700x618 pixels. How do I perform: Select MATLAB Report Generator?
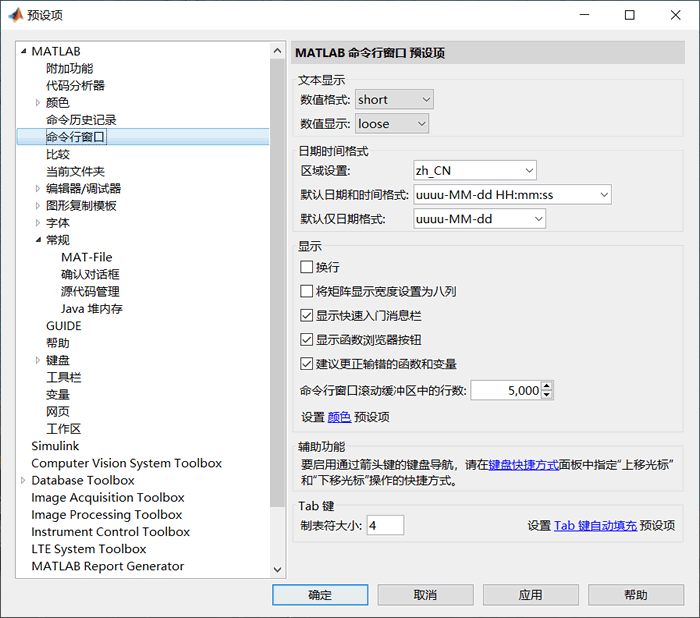tap(108, 566)
